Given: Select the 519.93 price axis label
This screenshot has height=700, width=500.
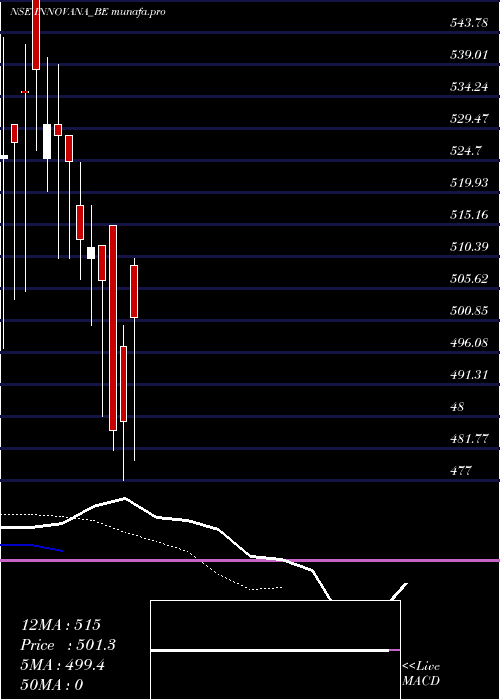Looking at the screenshot, I should pyautogui.click(x=469, y=183).
